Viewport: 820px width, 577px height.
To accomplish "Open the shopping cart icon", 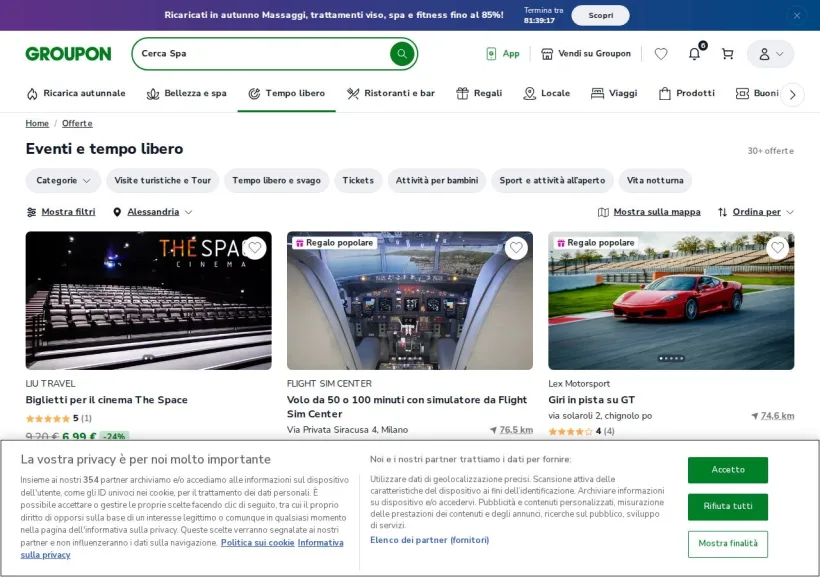I will (727, 53).
